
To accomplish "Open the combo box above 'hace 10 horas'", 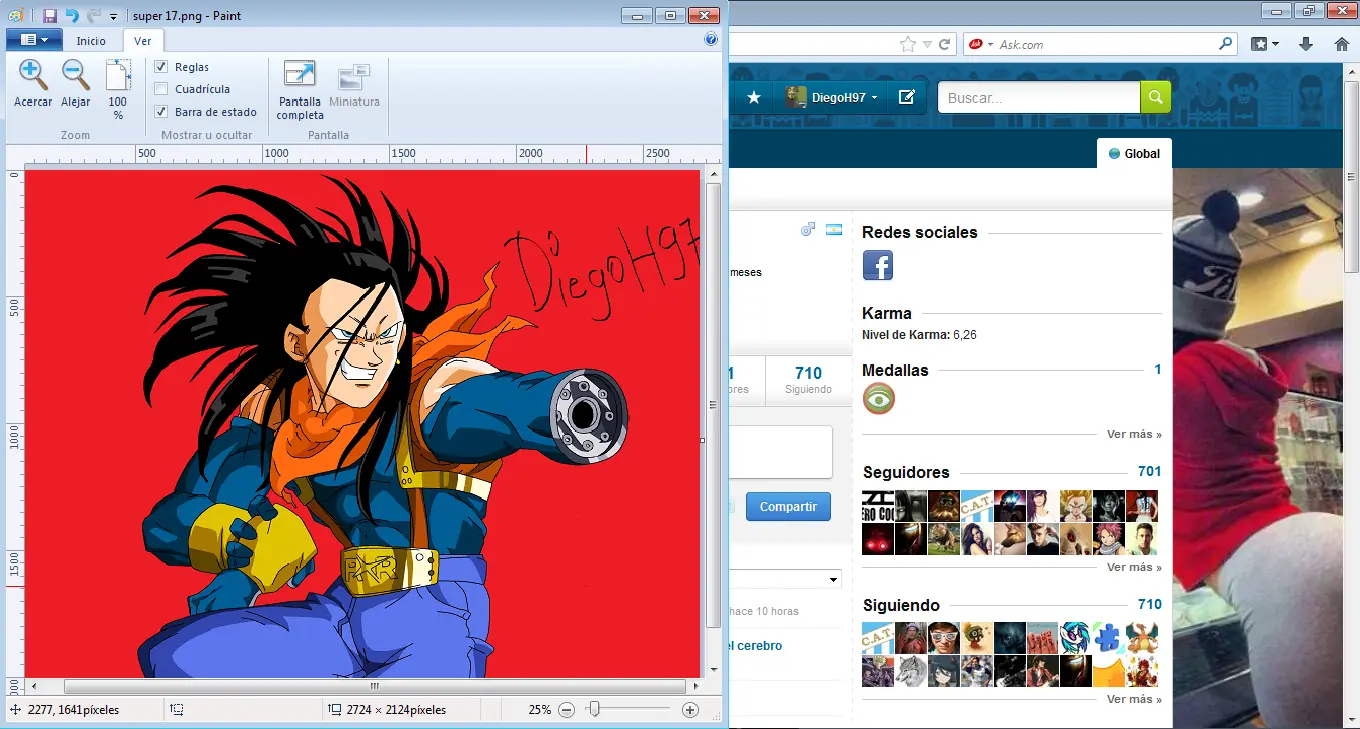I will [x=786, y=580].
